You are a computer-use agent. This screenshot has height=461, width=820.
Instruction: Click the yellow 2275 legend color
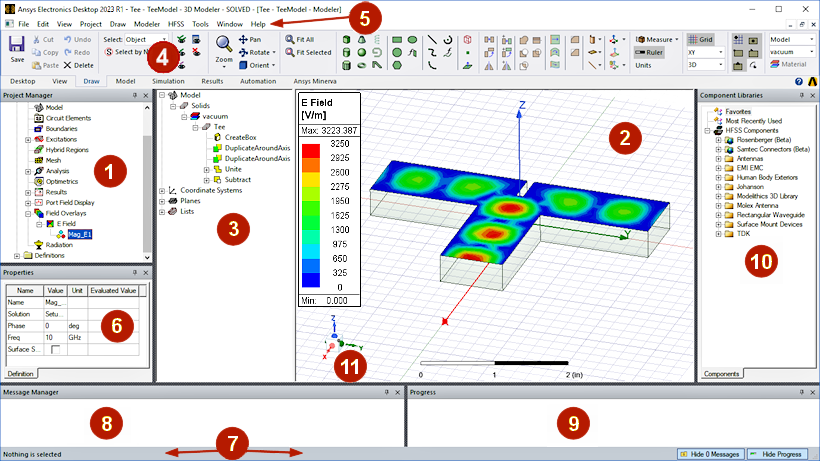coord(311,180)
